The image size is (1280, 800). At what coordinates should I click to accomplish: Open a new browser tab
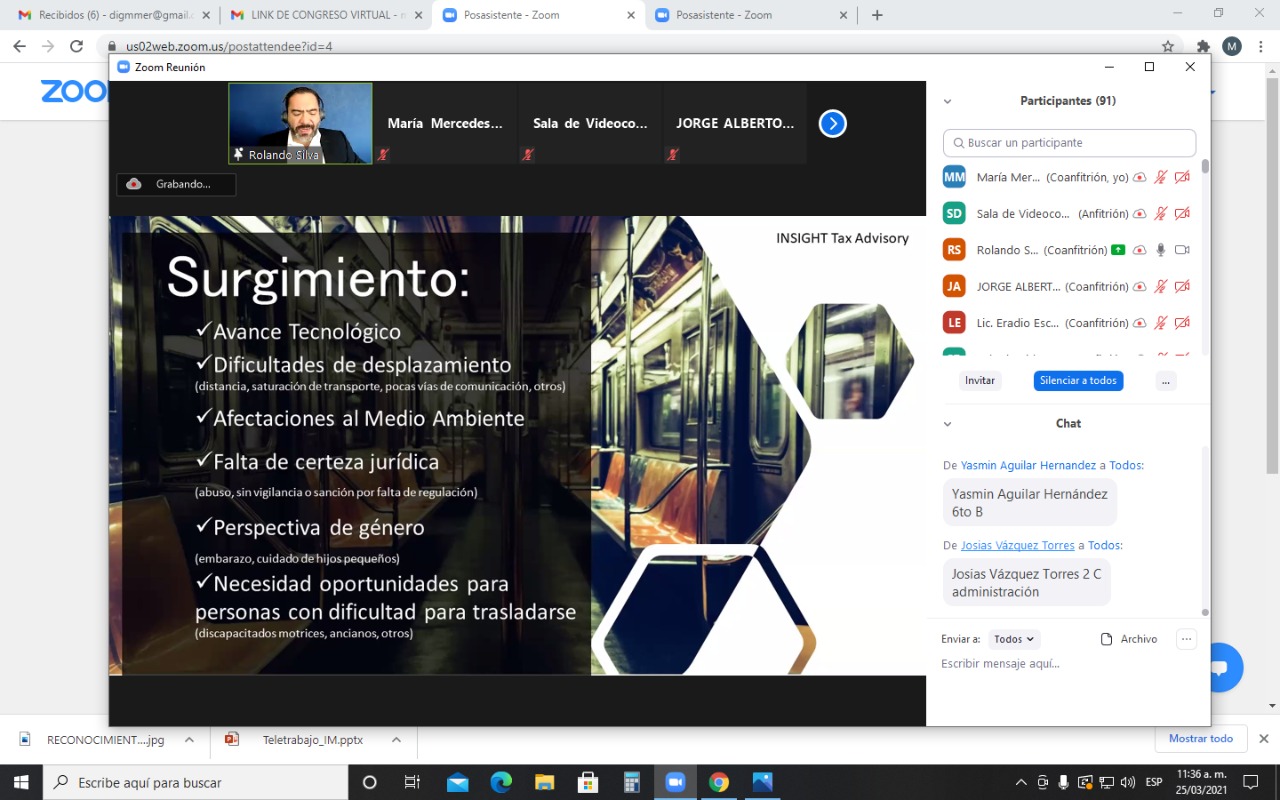point(877,15)
